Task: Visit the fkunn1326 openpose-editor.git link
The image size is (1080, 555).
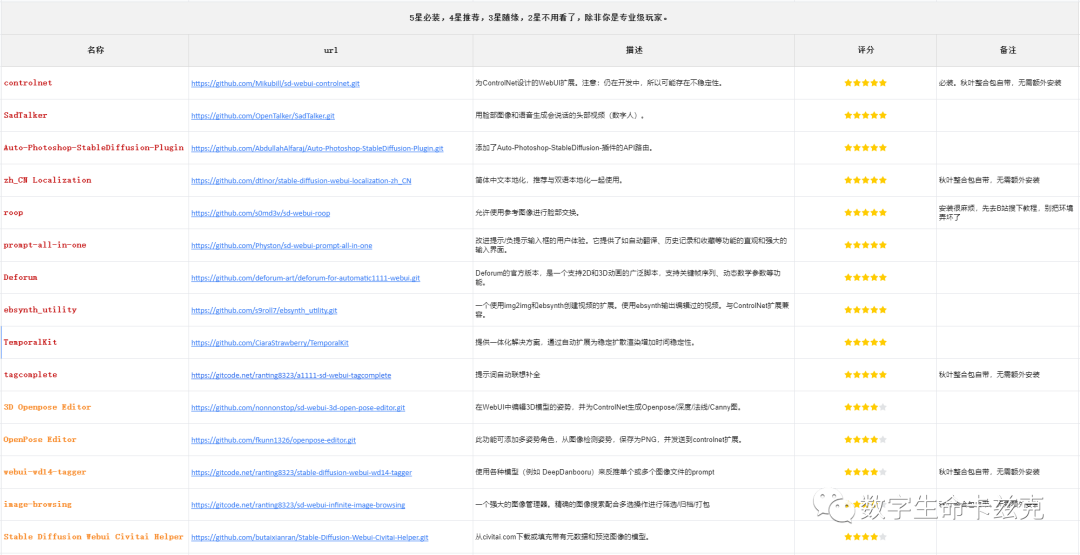Action: (x=273, y=440)
